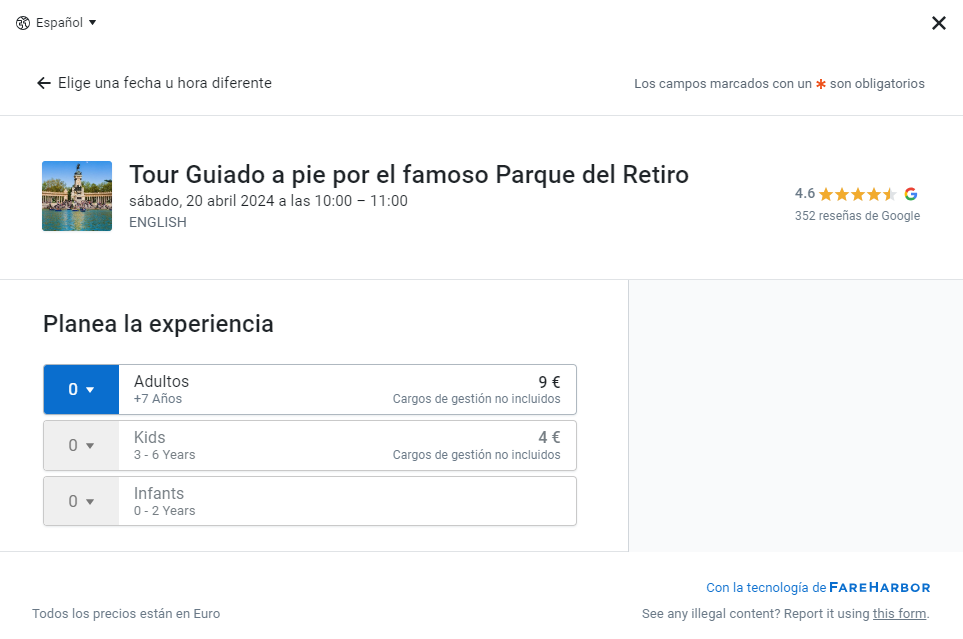Click the Infants 0 - 2 Years label
Screen dimensions: 963x639
click(x=164, y=501)
